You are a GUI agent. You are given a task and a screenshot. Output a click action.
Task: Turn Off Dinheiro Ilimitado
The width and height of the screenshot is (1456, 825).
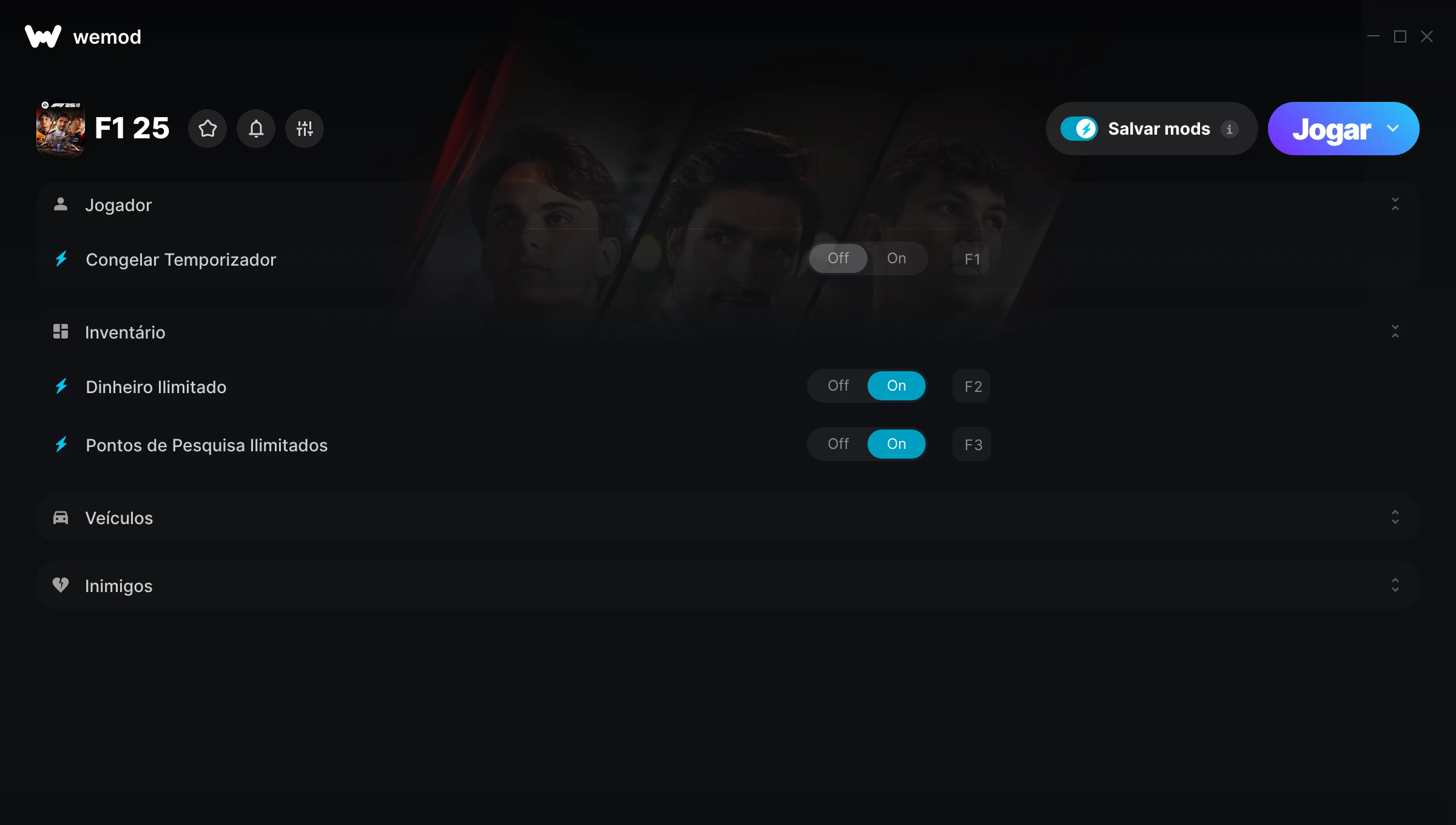click(x=838, y=386)
